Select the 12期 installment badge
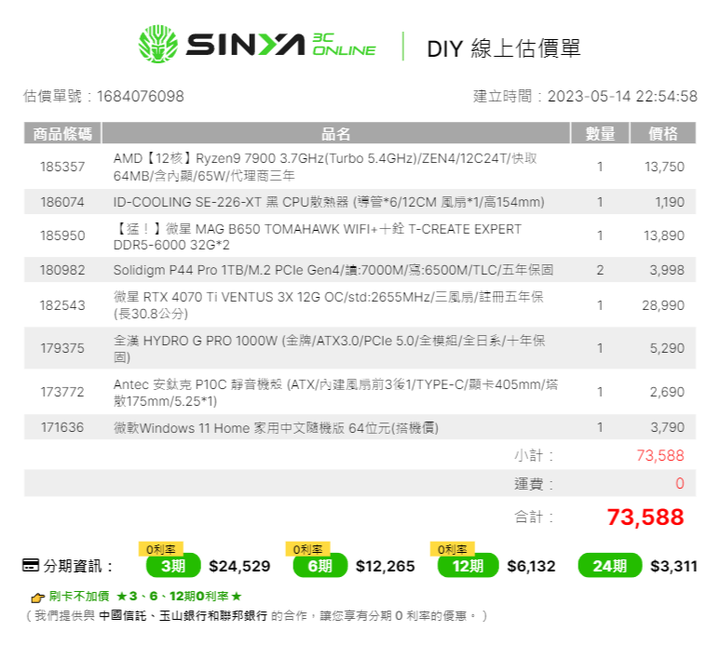The width and height of the screenshot is (720, 645). pyautogui.click(x=468, y=566)
